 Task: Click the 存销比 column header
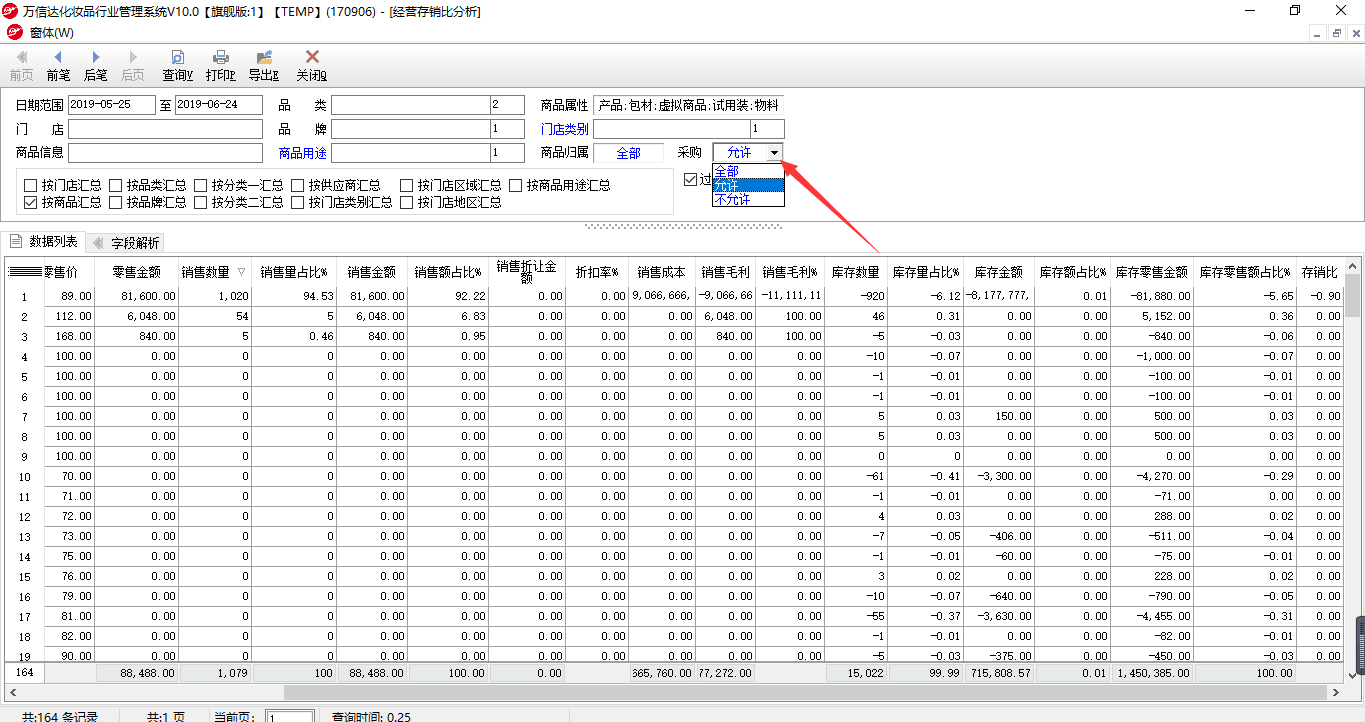[1319, 272]
